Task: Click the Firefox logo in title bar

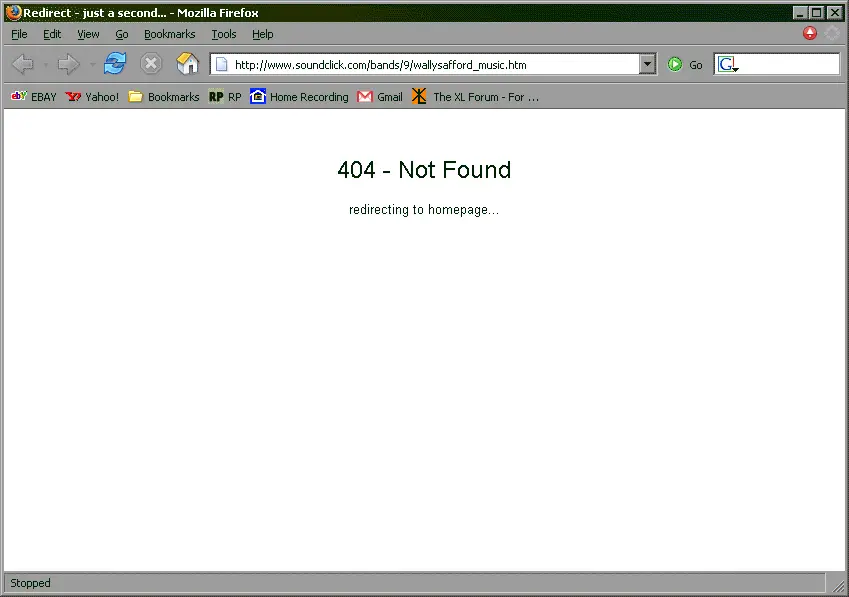Action: click(14, 12)
